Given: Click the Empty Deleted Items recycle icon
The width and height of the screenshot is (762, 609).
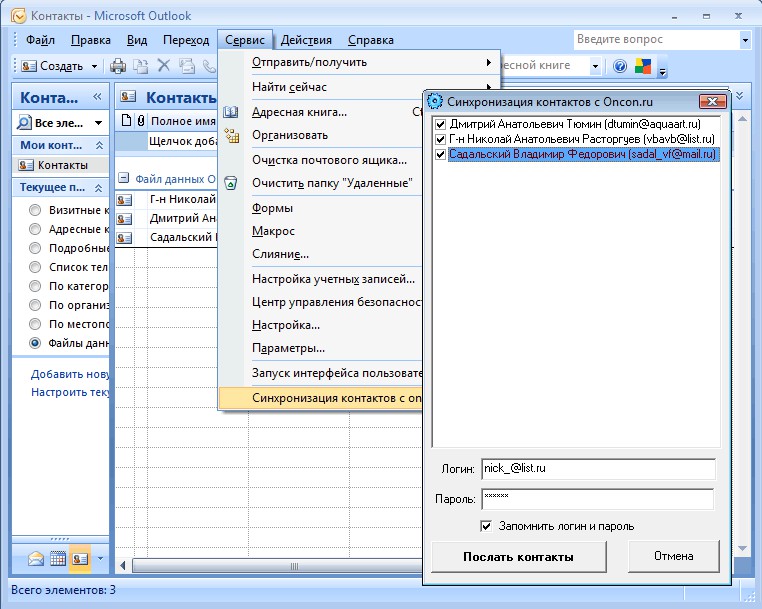Looking at the screenshot, I should (230, 183).
